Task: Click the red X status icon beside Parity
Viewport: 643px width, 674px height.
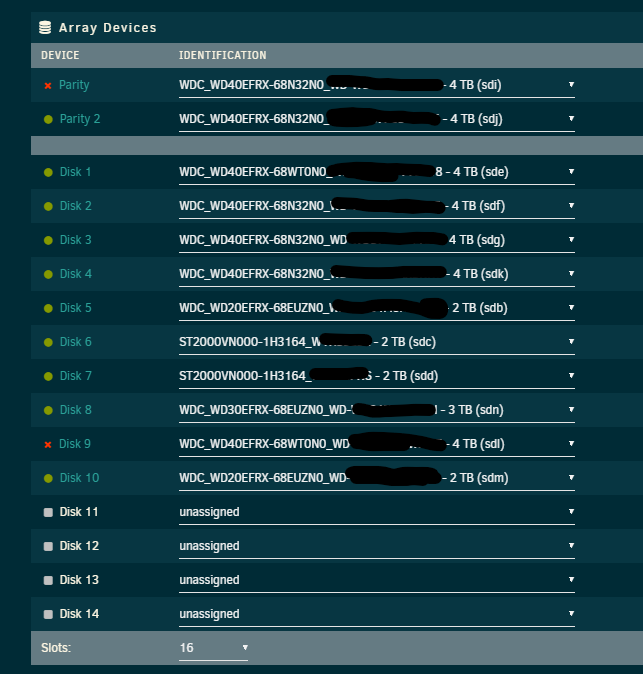Action: pos(48,86)
